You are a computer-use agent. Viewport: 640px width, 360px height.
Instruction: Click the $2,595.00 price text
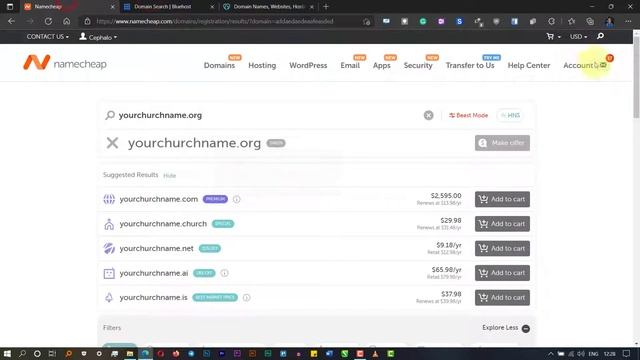click(x=446, y=196)
